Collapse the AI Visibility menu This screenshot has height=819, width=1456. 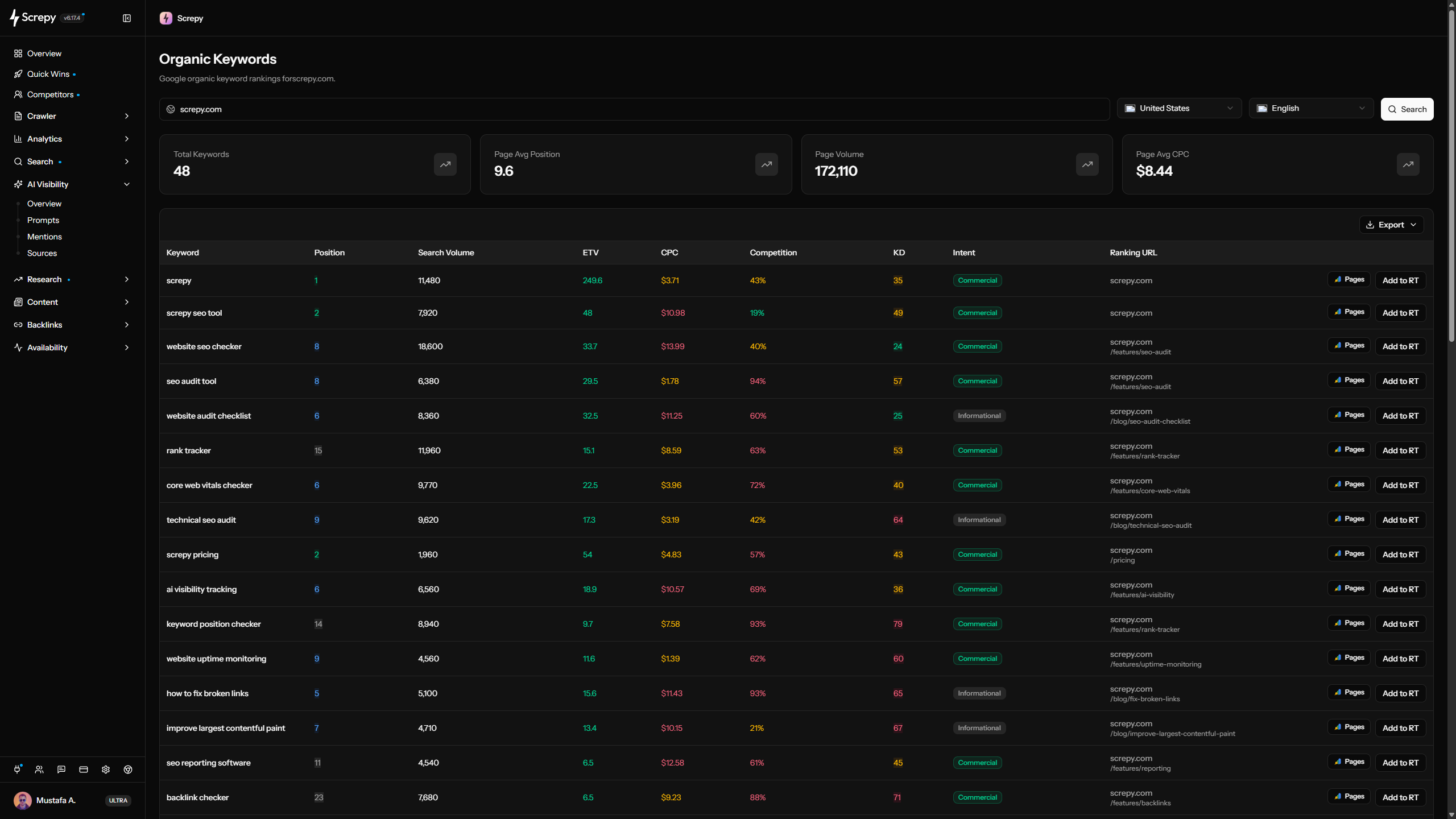72,184
